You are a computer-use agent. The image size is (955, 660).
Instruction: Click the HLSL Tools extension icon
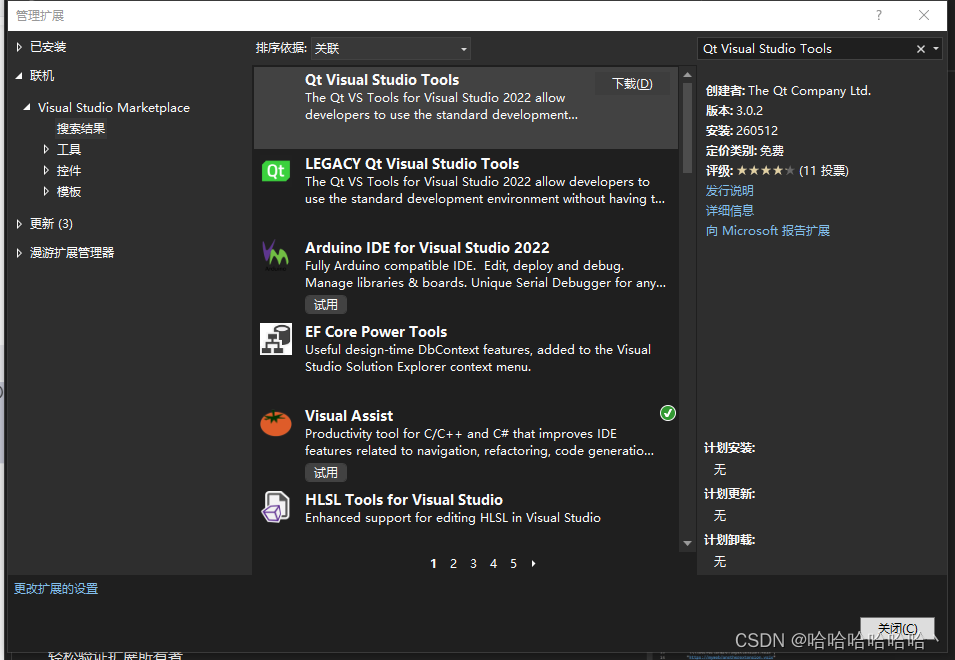point(275,507)
